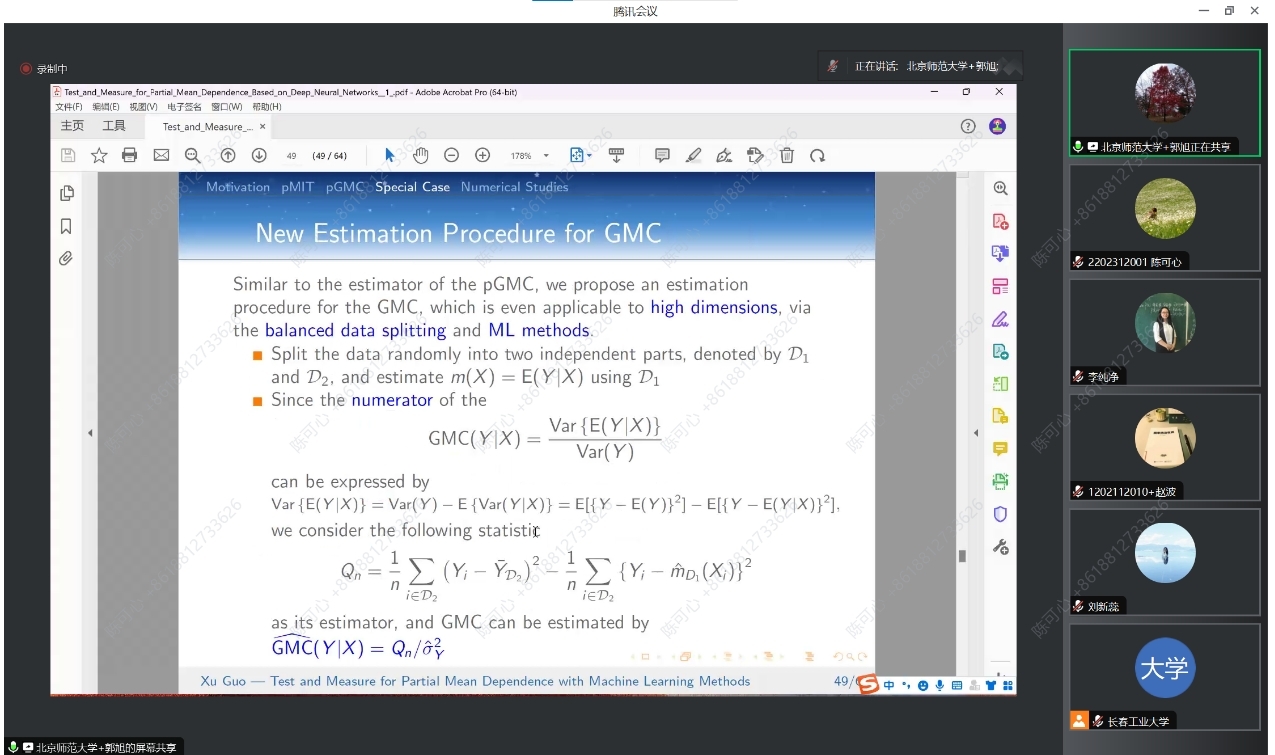
Task: Open the Create PDF tool in right pane
Action: [x=999, y=221]
